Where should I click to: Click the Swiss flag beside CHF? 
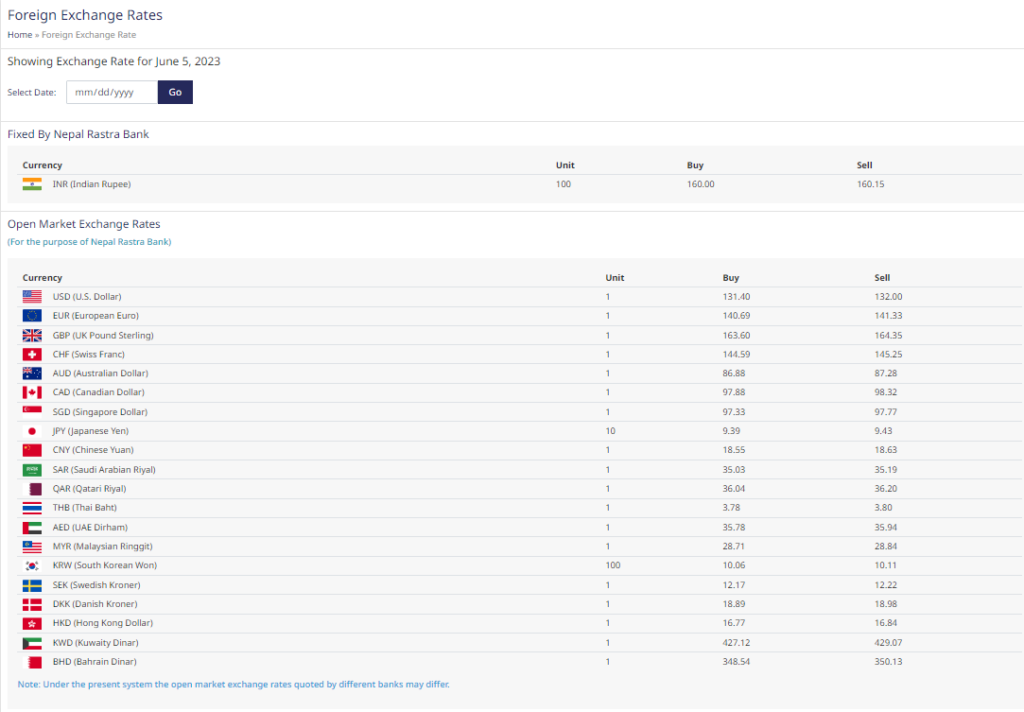32,354
